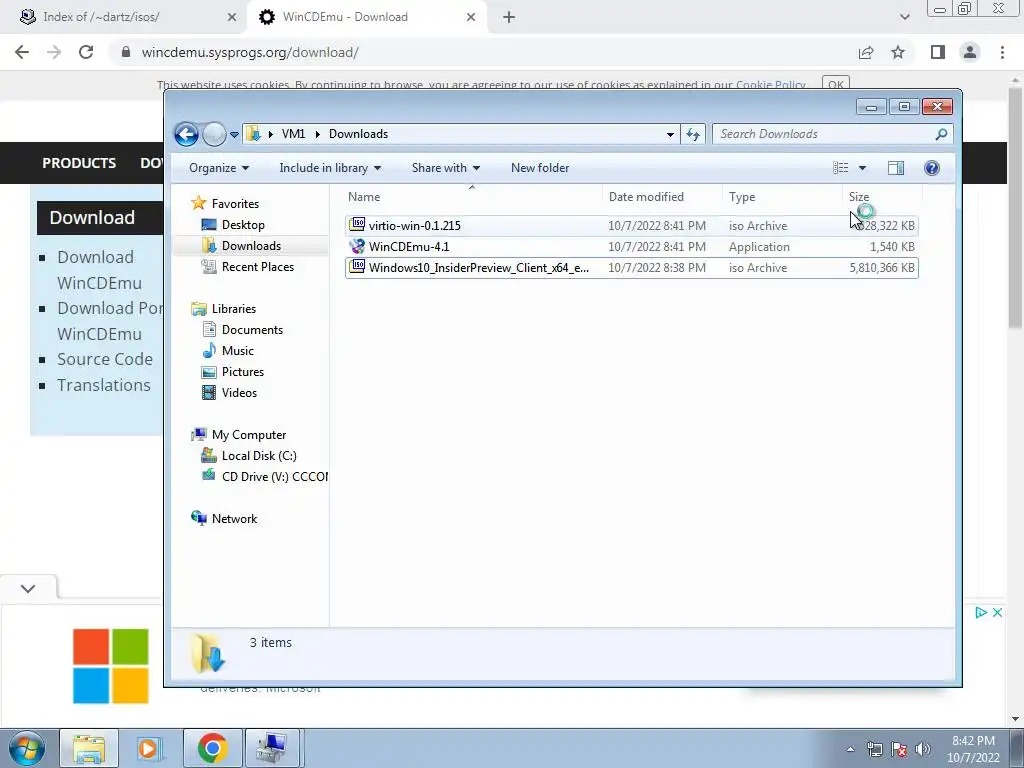Toggle the preview pane button

click(x=896, y=168)
